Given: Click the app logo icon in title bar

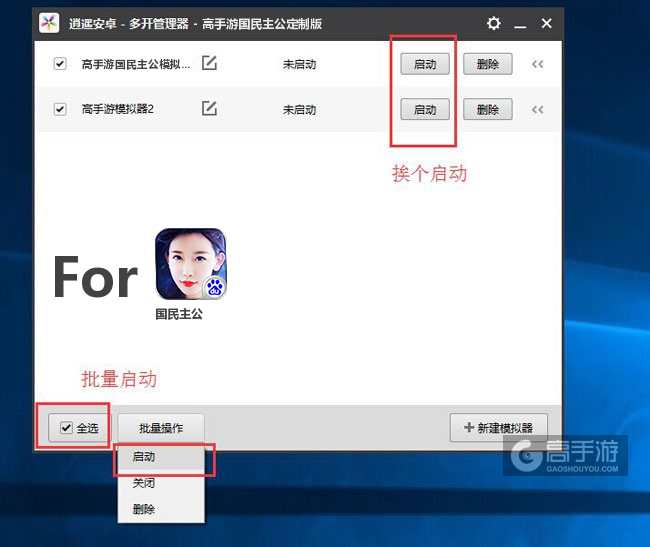Looking at the screenshot, I should [49, 23].
